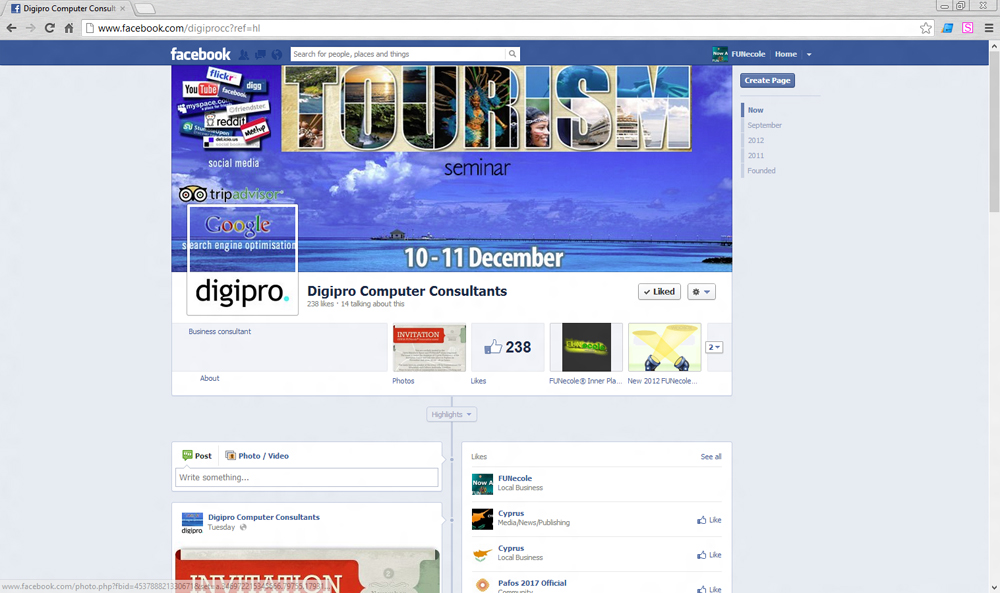1000x593 pixels.
Task: Like the Cyprus Media/News/Publishing page
Action: click(x=709, y=520)
